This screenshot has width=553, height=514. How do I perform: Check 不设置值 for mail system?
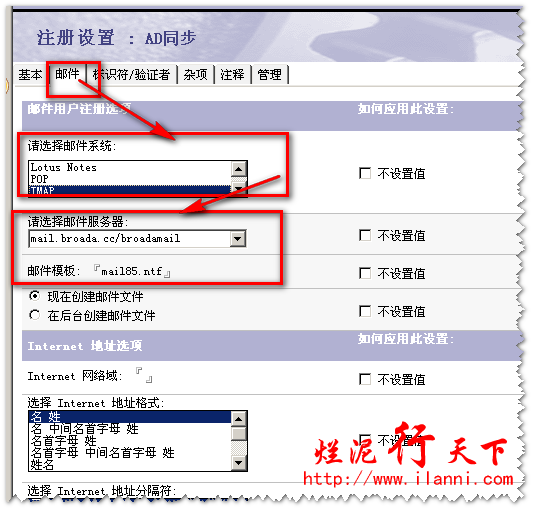coord(365,173)
